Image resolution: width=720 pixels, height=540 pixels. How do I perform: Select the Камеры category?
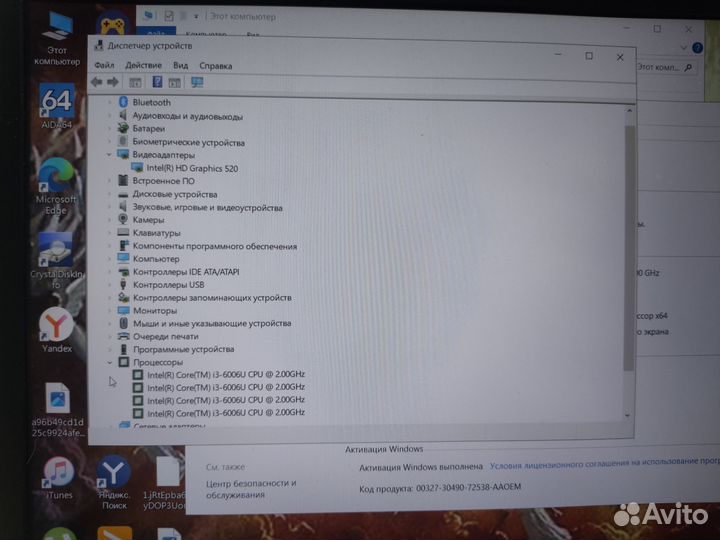[148, 220]
